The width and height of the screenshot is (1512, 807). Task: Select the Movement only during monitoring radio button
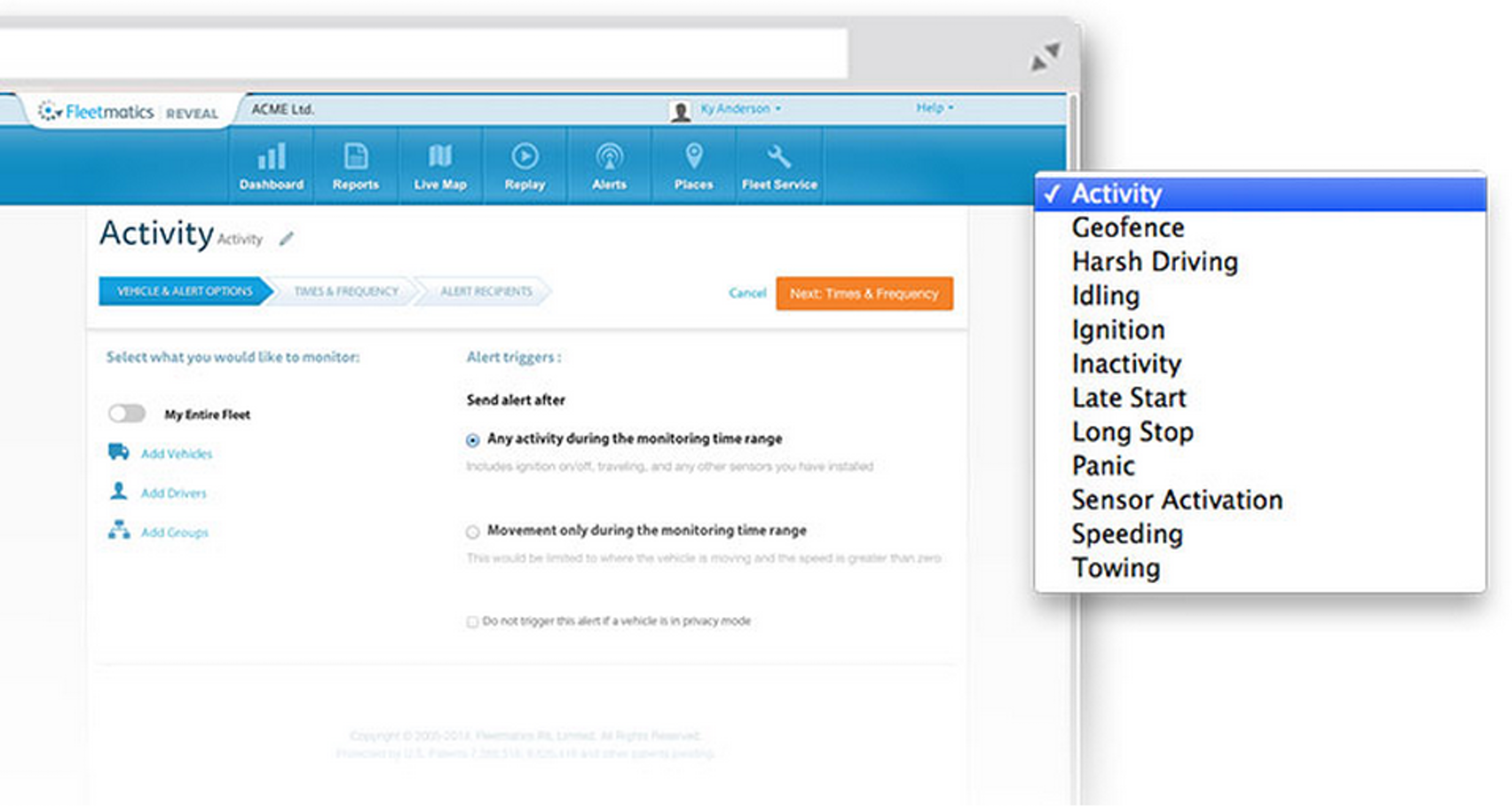click(473, 532)
